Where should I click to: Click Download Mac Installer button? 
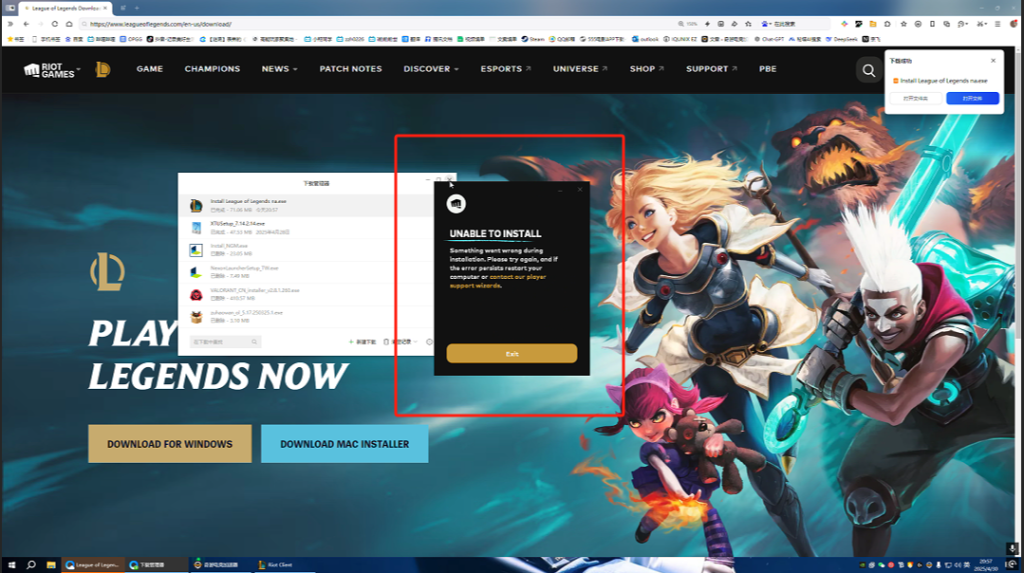[x=345, y=444]
